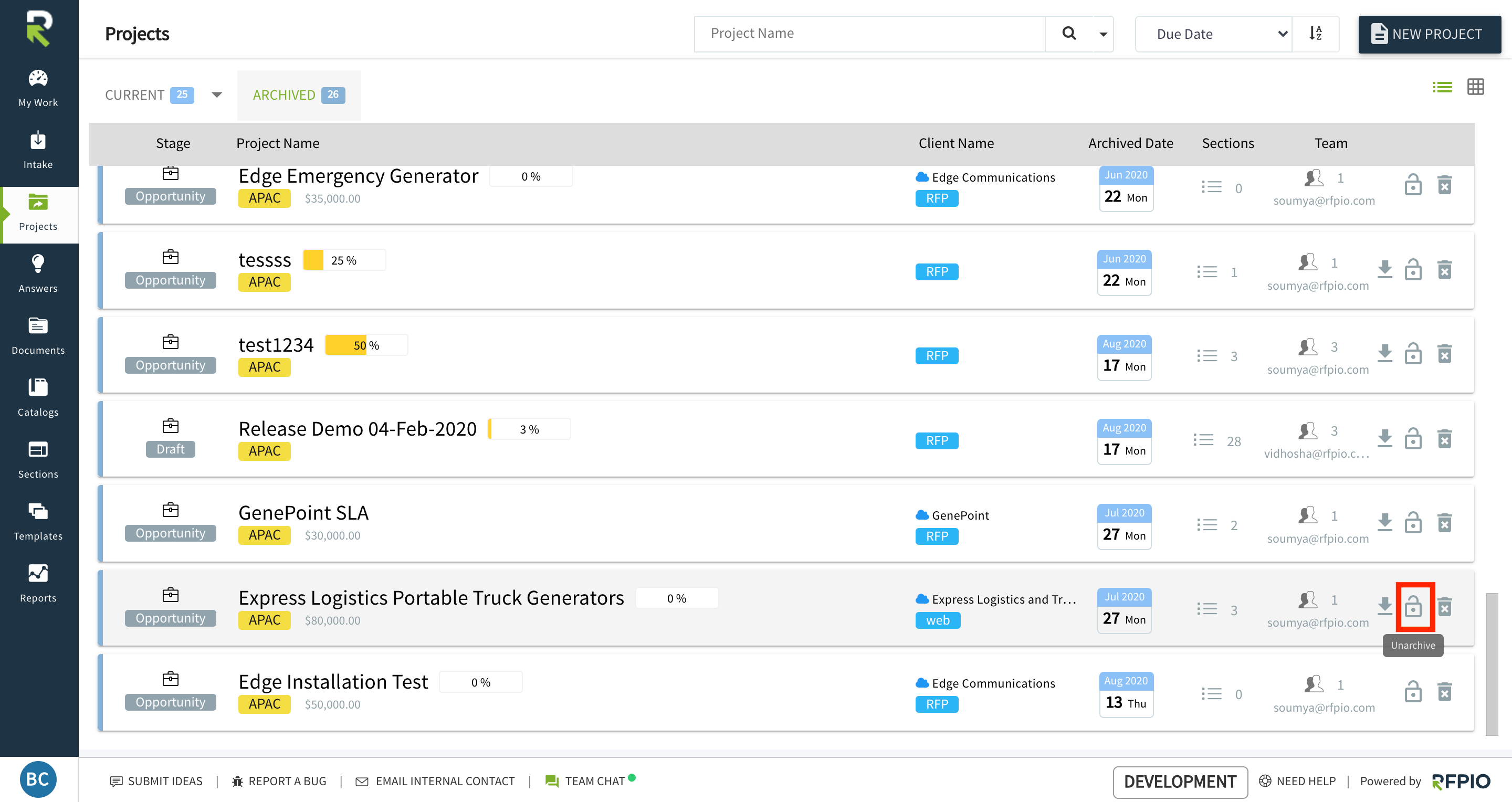
Task: Switch to list view
Action: (x=1442, y=88)
